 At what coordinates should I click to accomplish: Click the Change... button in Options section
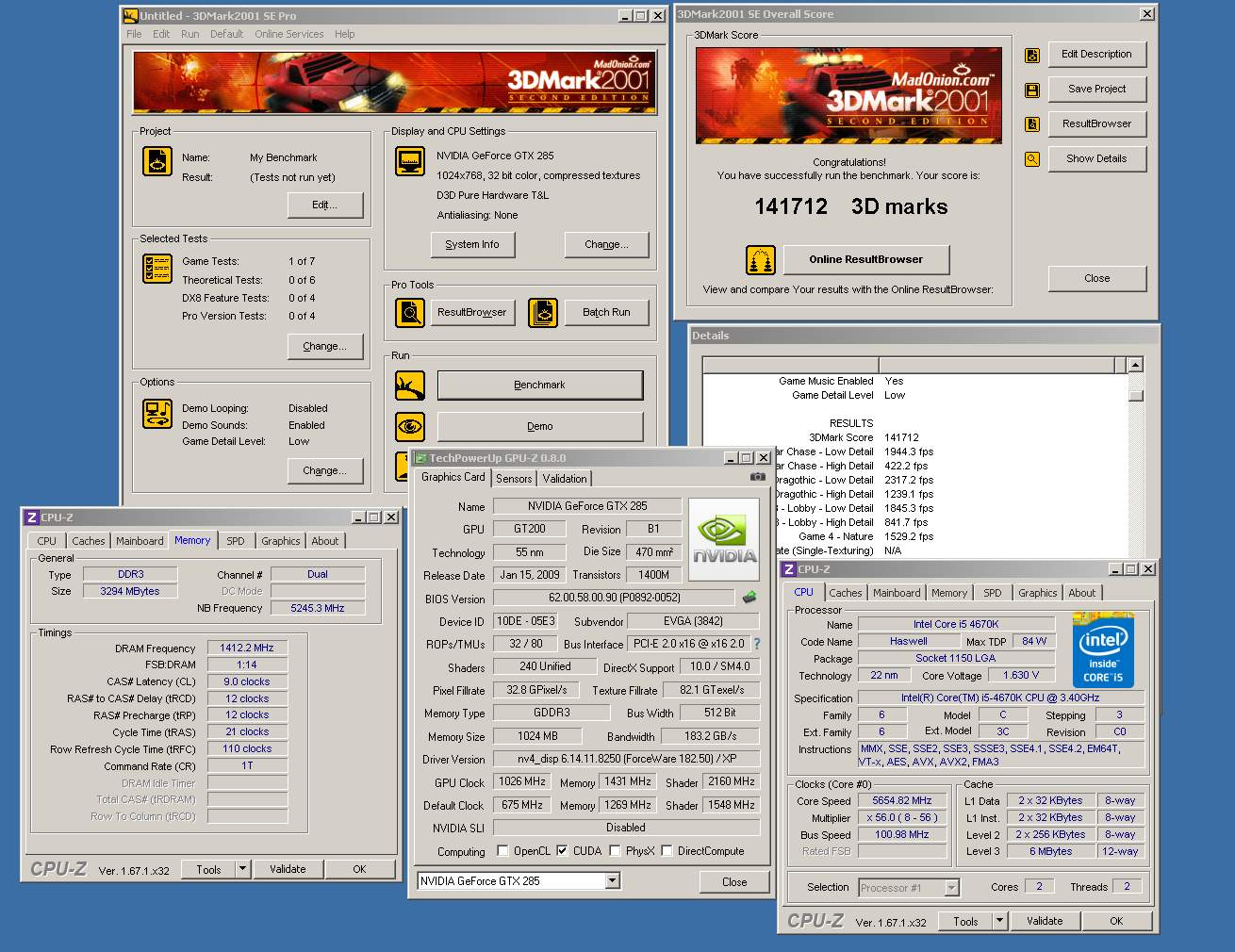(324, 471)
